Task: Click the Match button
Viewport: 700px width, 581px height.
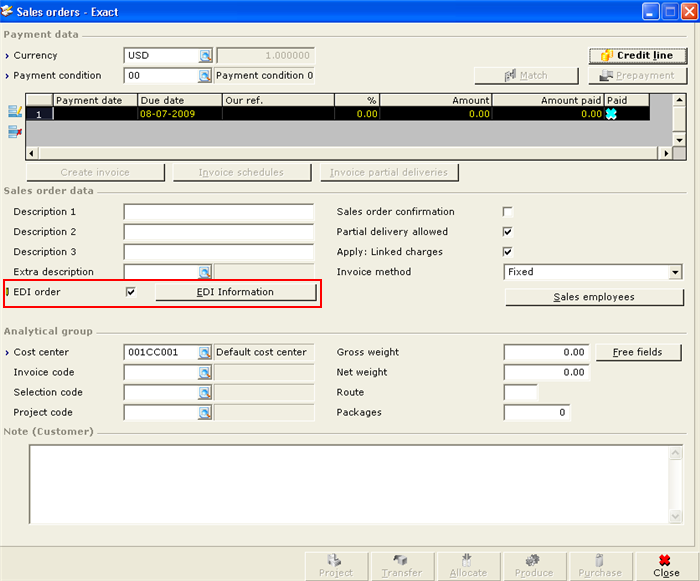Action: pos(526,76)
